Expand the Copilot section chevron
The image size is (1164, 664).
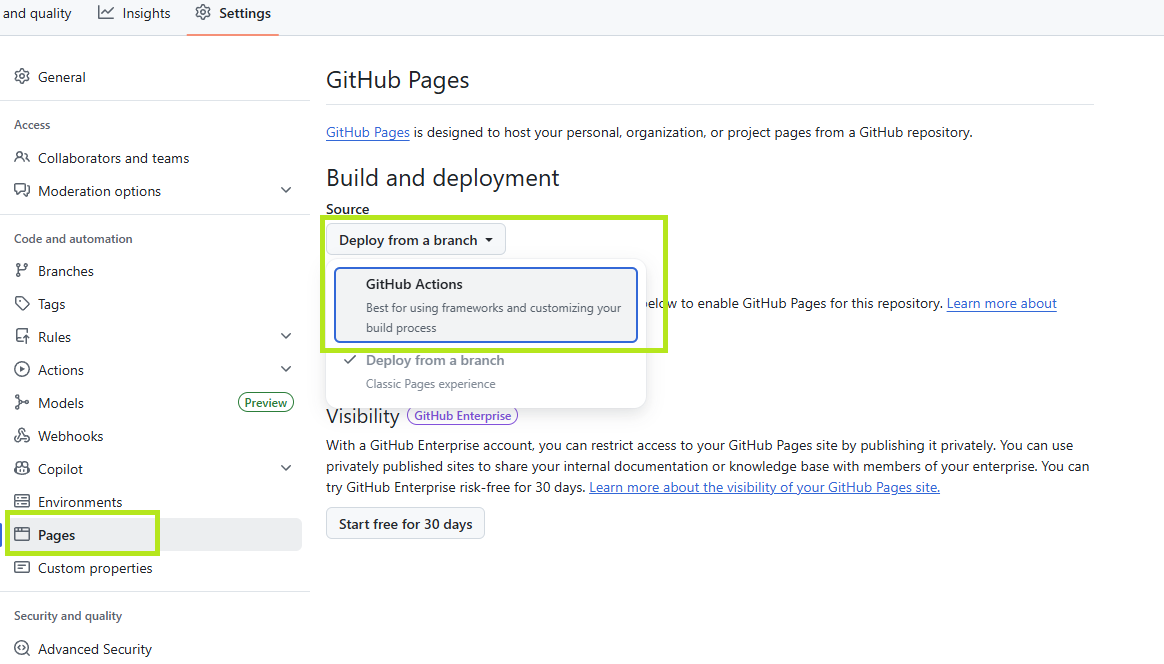point(286,468)
